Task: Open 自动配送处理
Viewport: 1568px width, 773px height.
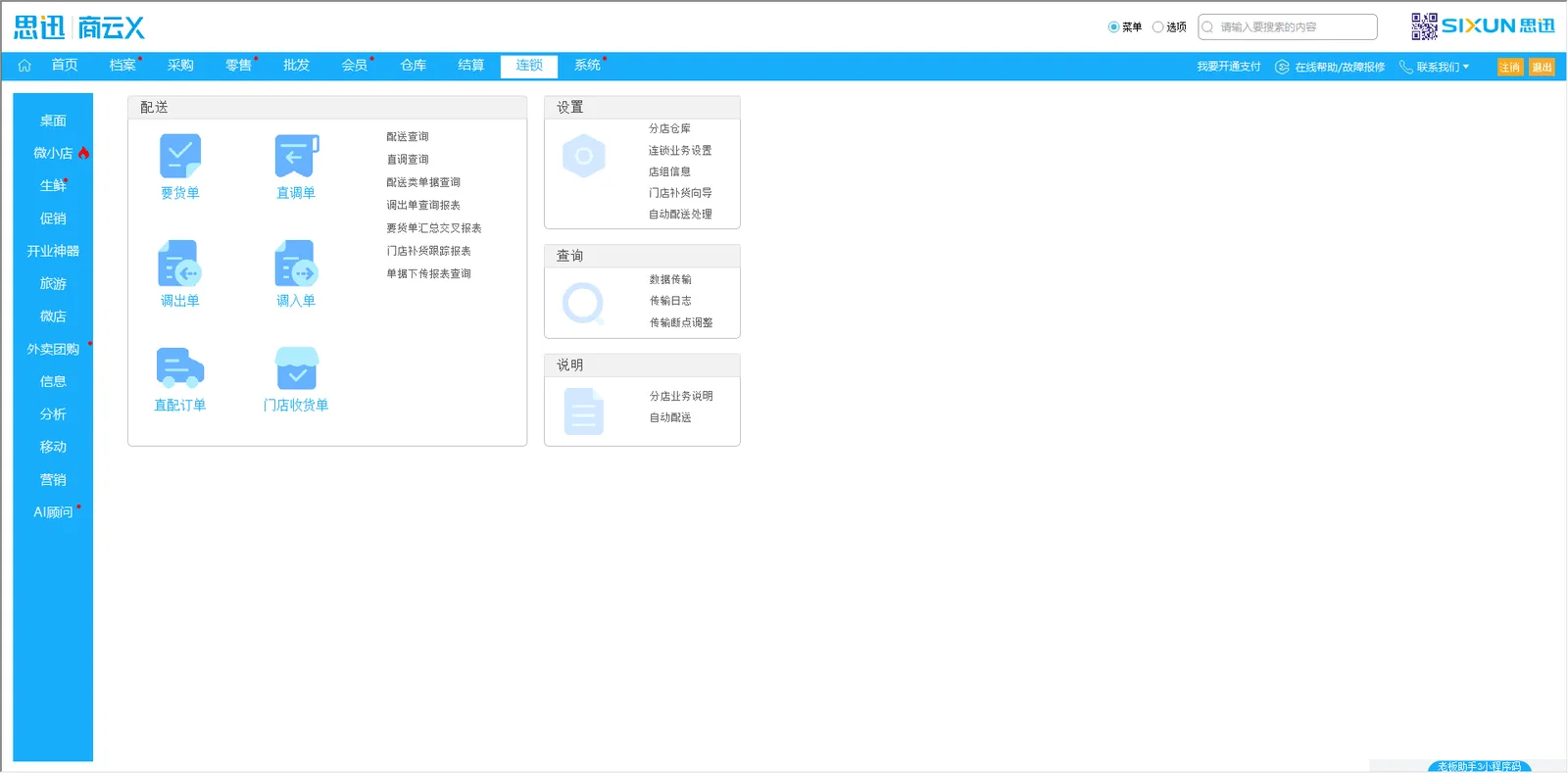Action: (x=680, y=215)
